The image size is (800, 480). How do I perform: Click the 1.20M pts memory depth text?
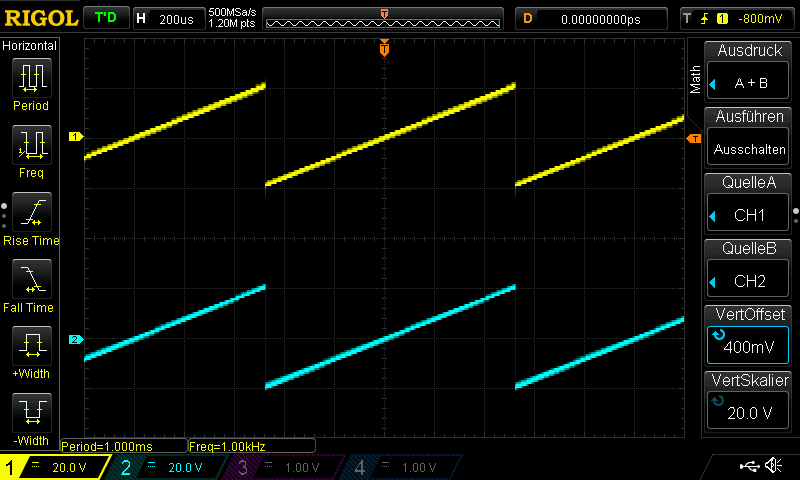point(232,23)
